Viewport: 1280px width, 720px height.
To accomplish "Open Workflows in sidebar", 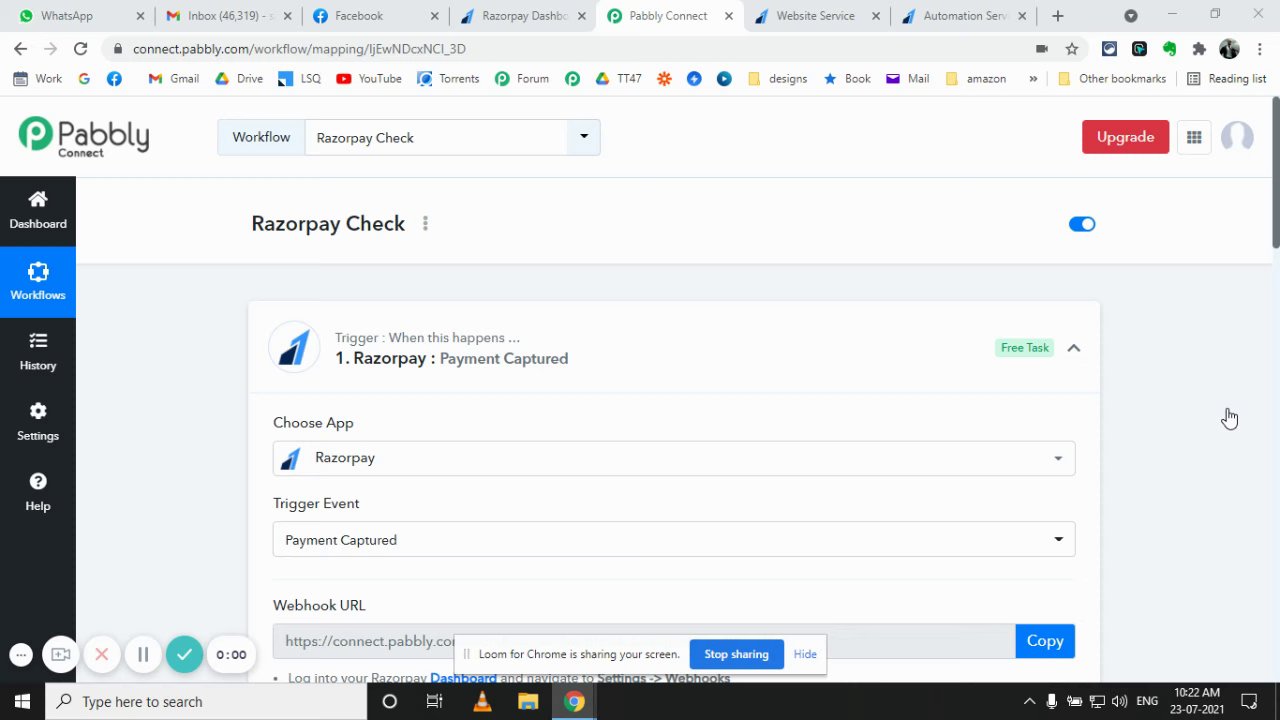I will [x=38, y=282].
